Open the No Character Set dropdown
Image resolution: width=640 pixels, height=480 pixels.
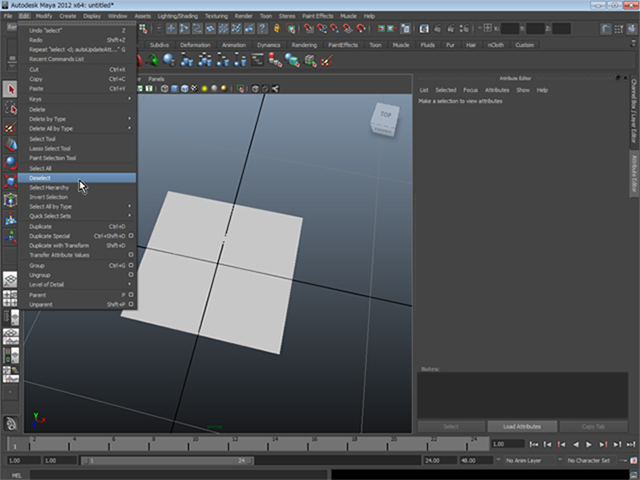click(592, 460)
